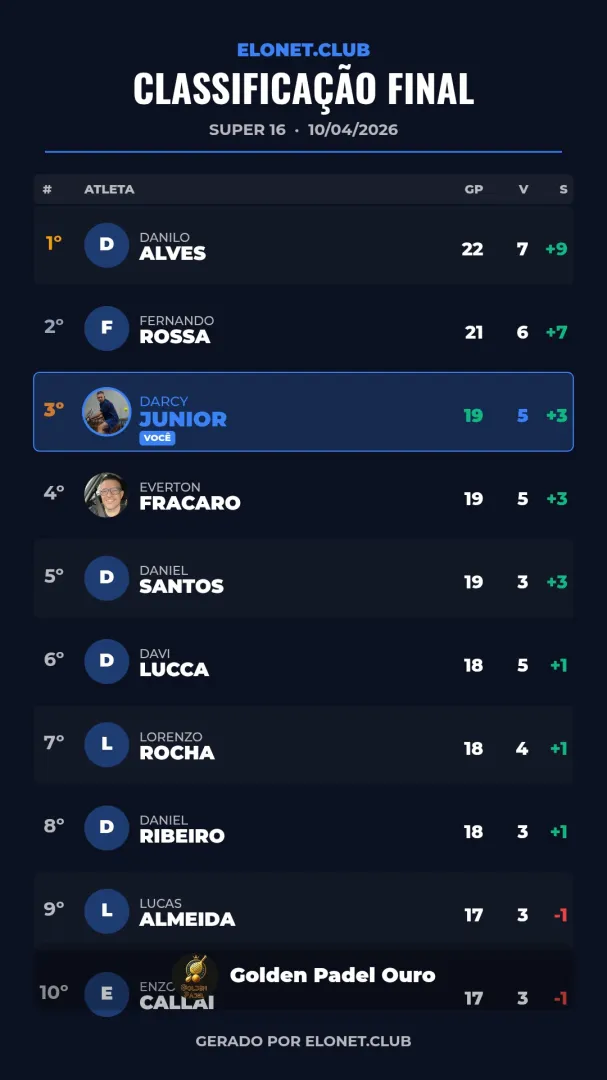Click Fernando Rossa's "F" avatar icon

pyautogui.click(x=106, y=328)
